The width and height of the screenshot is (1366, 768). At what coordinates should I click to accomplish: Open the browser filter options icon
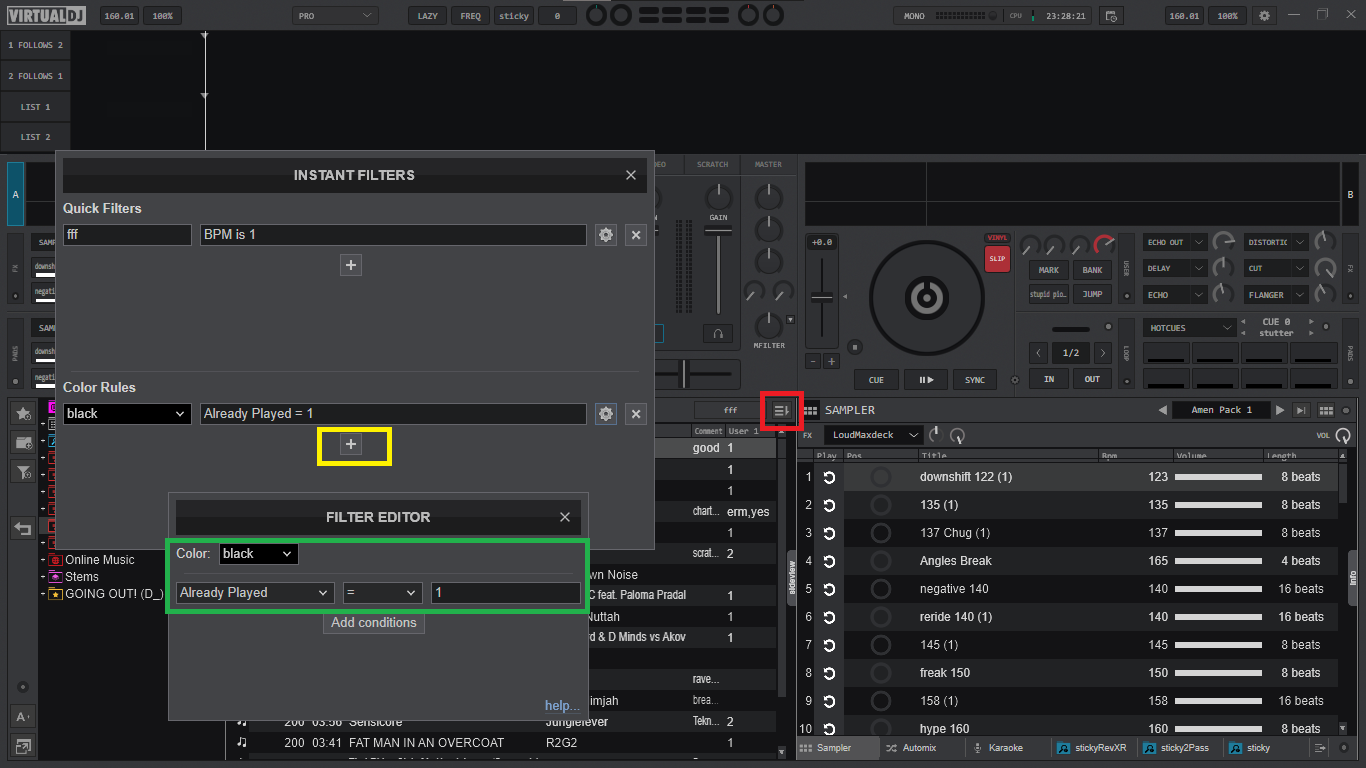click(782, 410)
